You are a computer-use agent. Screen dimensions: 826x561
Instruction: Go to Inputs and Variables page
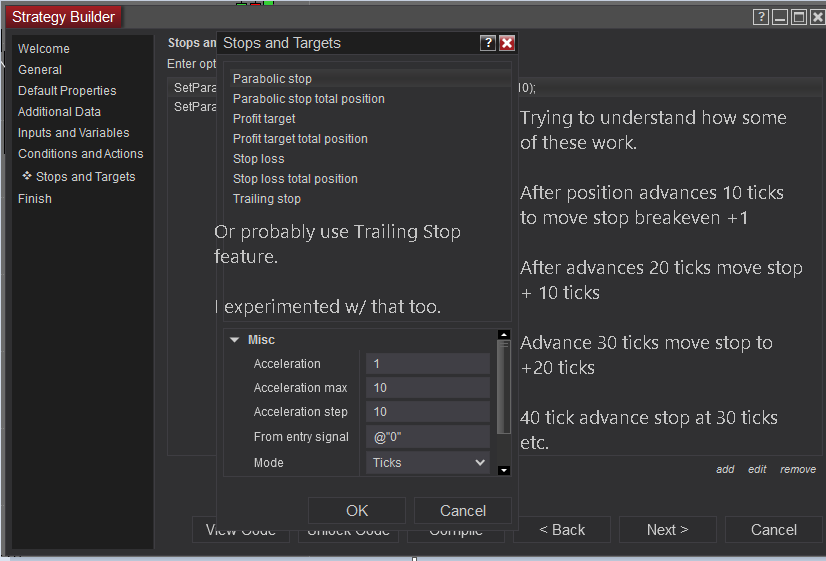(x=73, y=133)
